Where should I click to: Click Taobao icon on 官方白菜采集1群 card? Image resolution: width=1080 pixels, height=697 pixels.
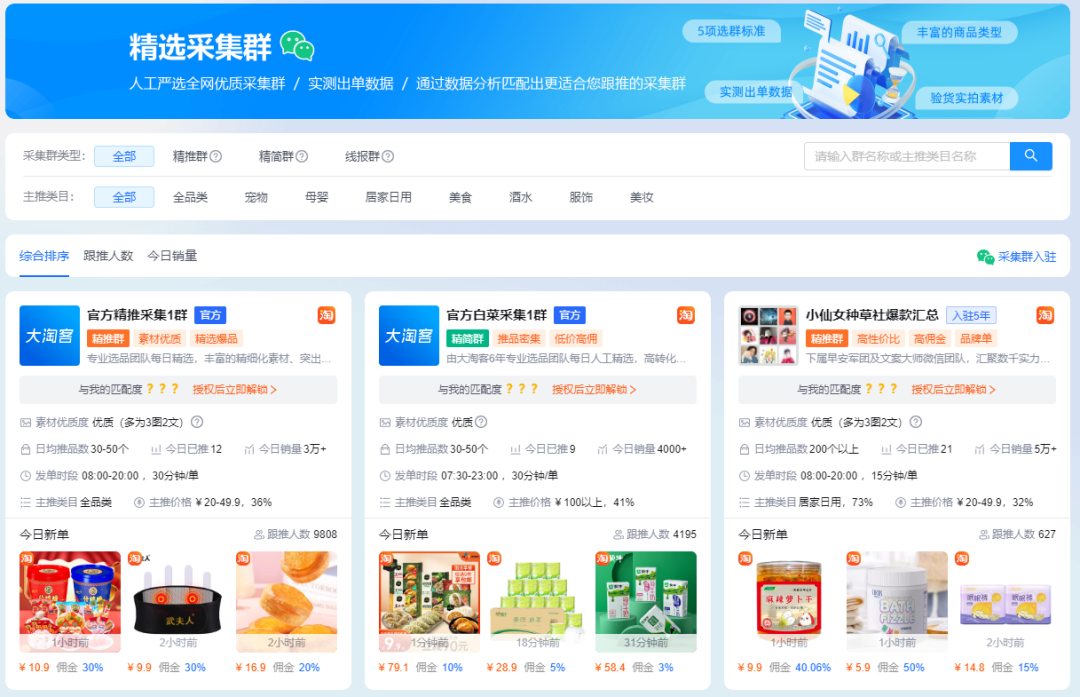[x=685, y=315]
